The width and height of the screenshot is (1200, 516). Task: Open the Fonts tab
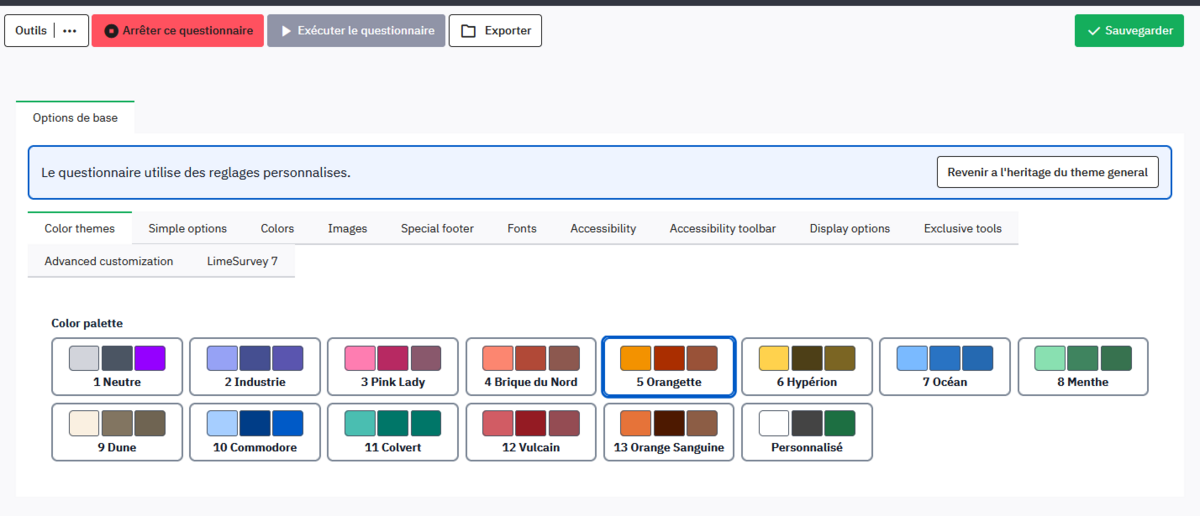click(522, 228)
